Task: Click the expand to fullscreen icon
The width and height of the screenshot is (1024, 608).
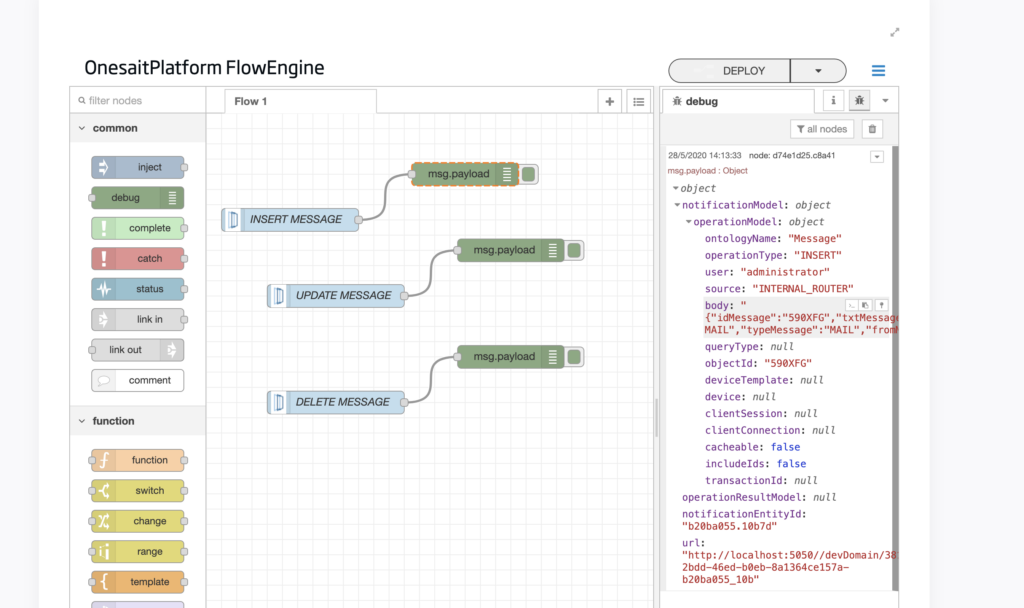Action: coord(895,33)
